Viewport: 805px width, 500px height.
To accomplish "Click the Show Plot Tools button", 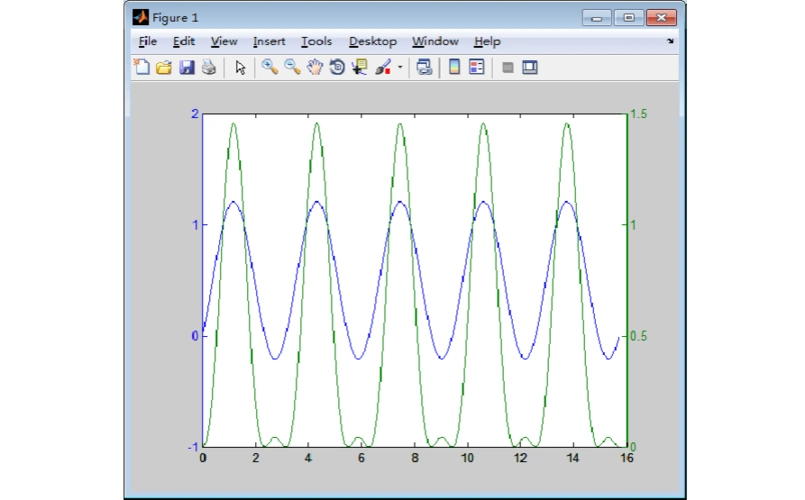I will point(530,68).
